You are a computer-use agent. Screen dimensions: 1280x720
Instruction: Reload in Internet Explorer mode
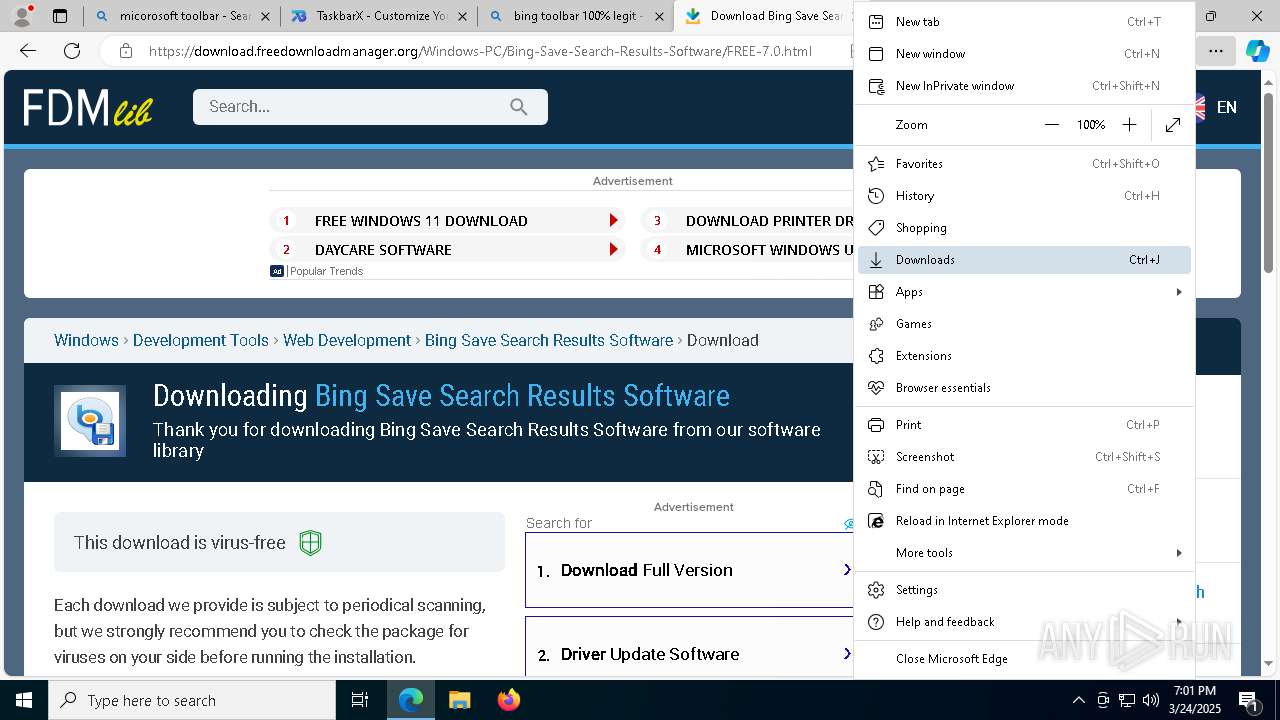point(1024,521)
